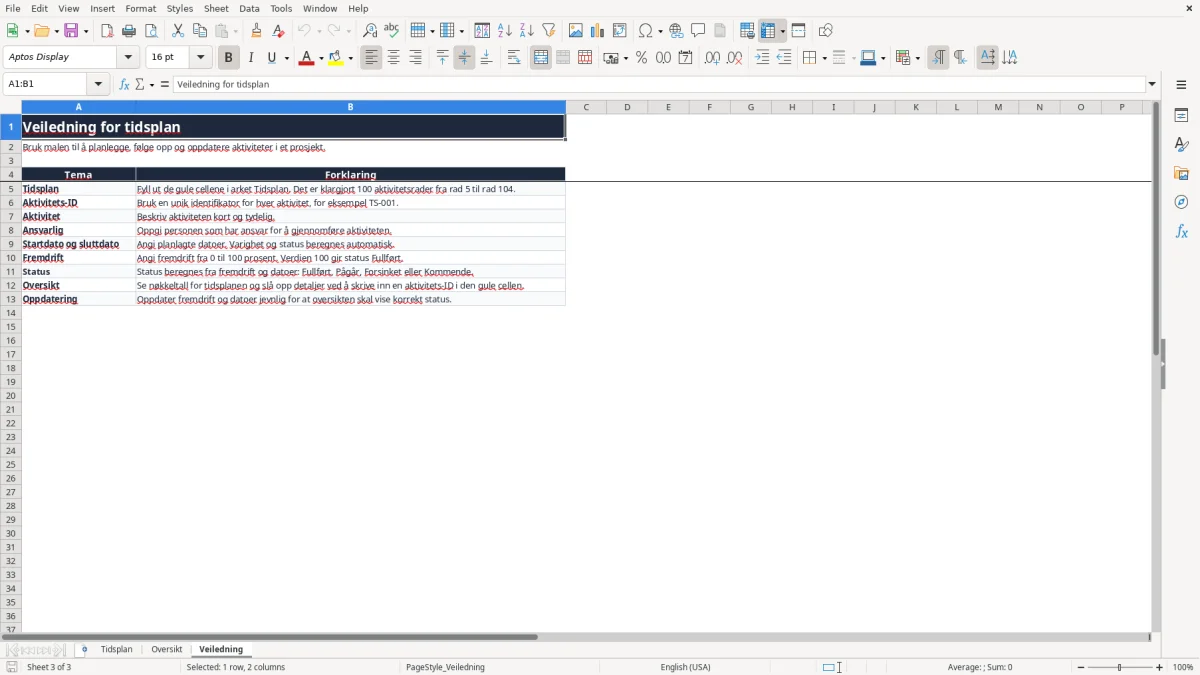Open the Sheet menu

[216, 8]
